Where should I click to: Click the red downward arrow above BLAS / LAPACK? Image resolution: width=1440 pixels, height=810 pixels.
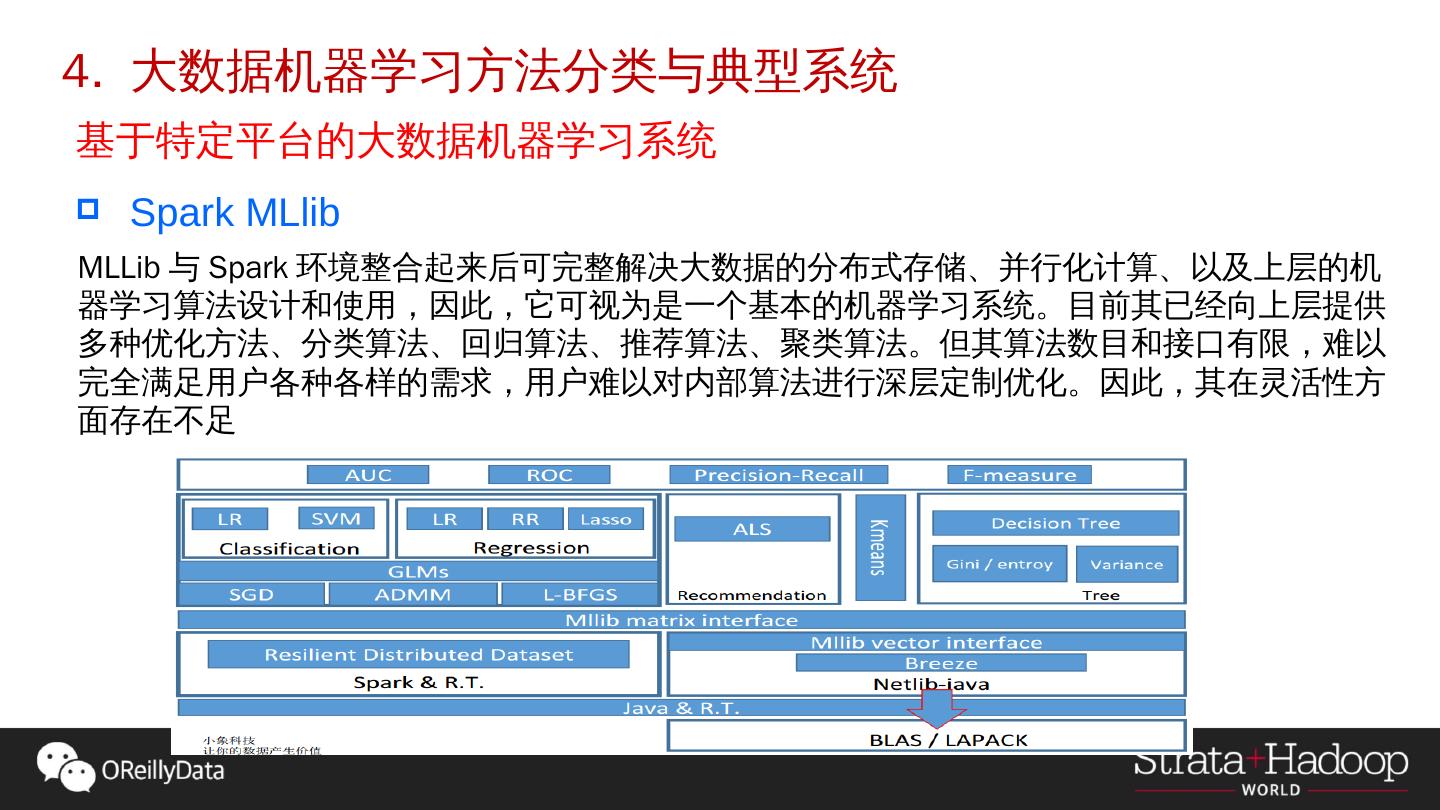pos(936,709)
